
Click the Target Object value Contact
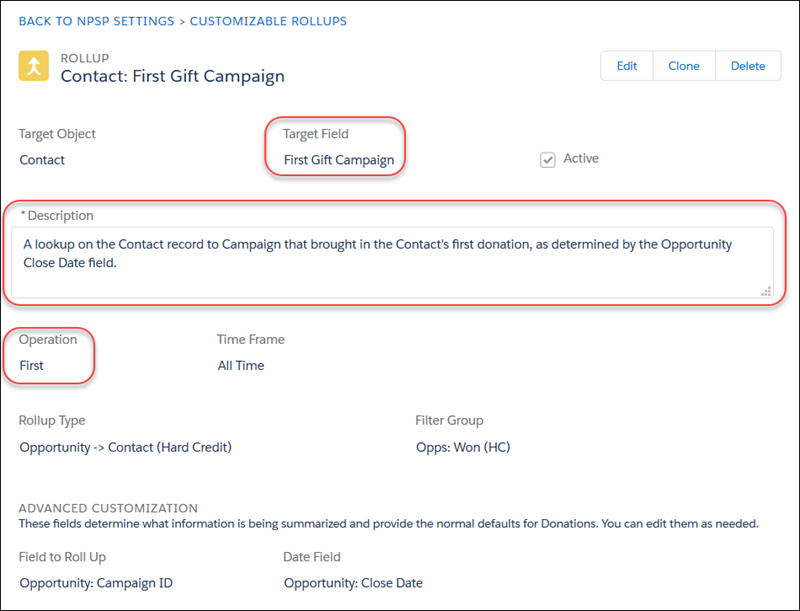[42, 160]
